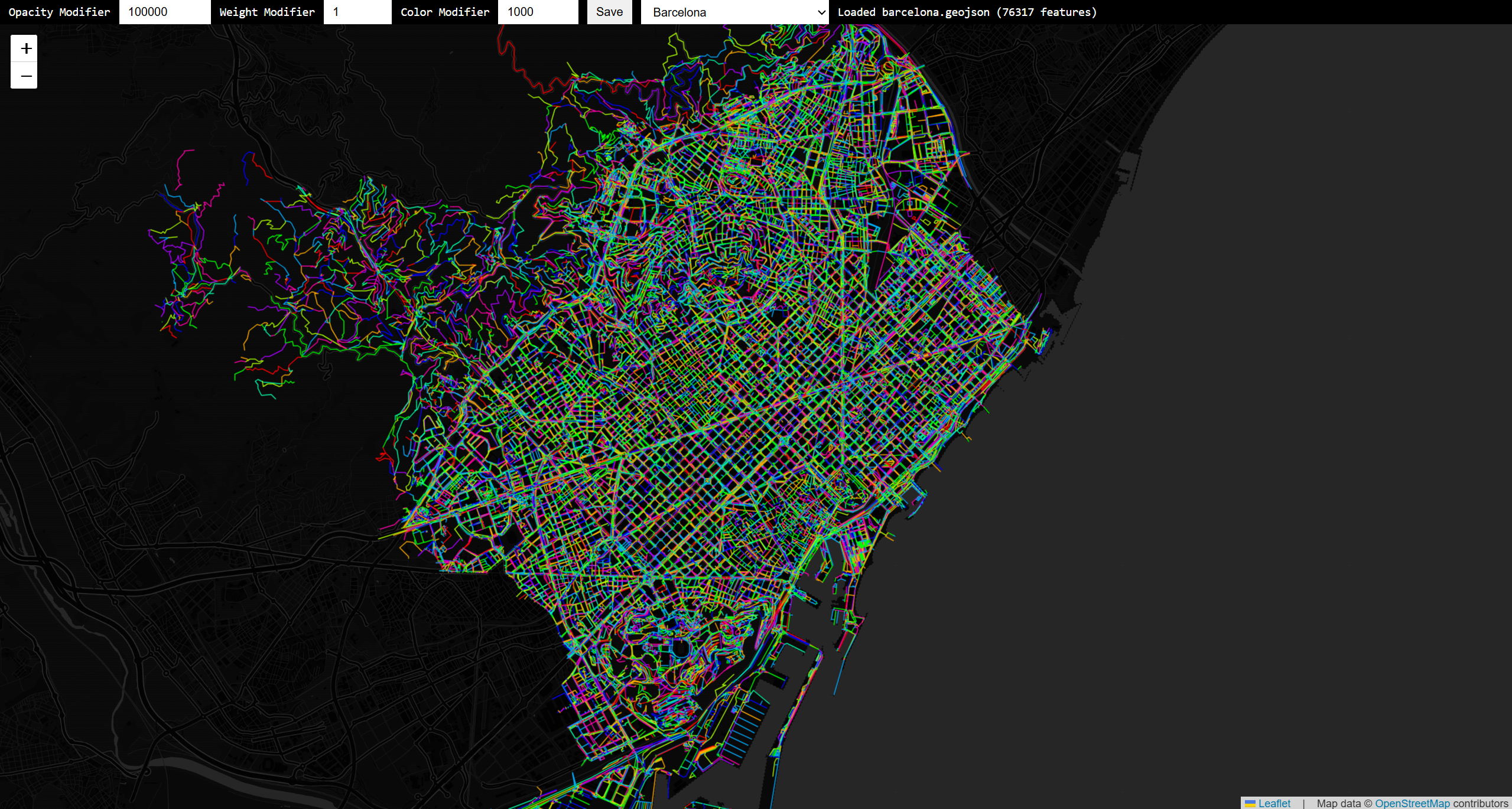The width and height of the screenshot is (1512, 809).
Task: Visit the Leaflet homepage link
Action: pos(1274,804)
